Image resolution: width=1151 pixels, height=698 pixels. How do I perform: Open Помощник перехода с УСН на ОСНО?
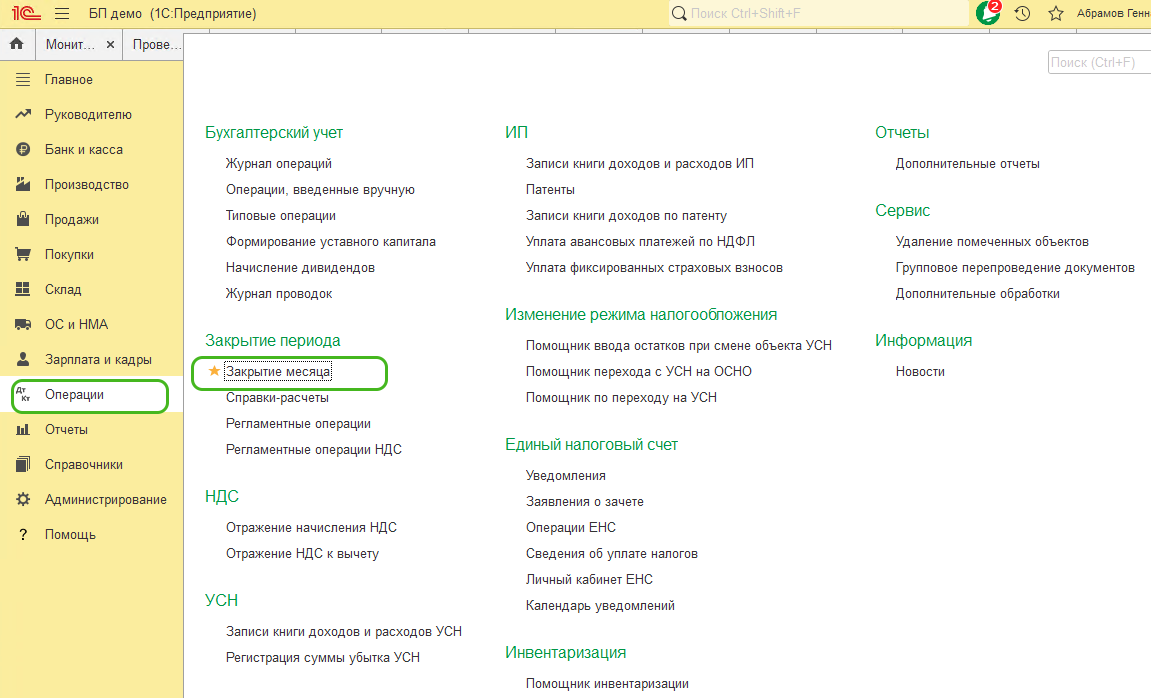pyautogui.click(x=639, y=371)
